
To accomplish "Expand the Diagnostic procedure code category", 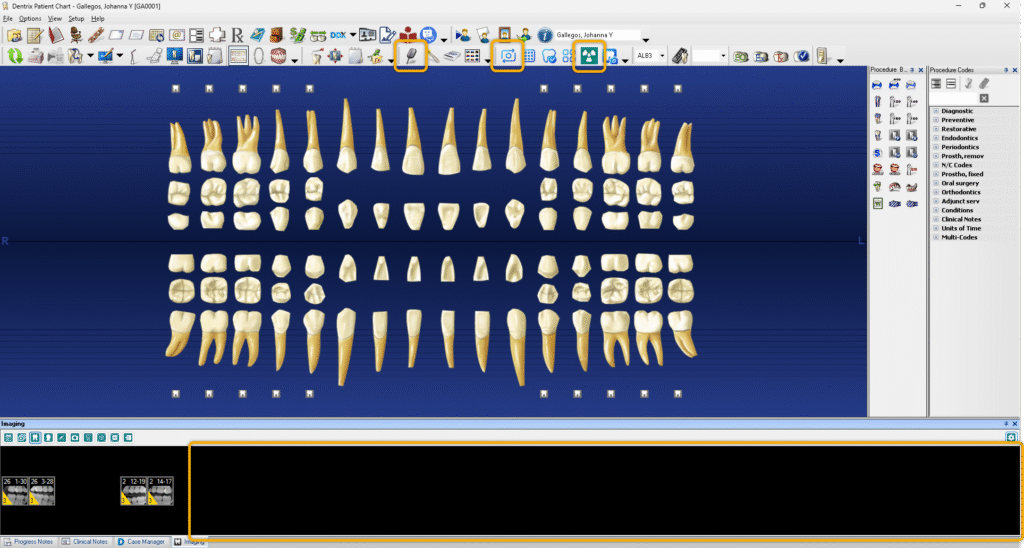I will point(936,111).
